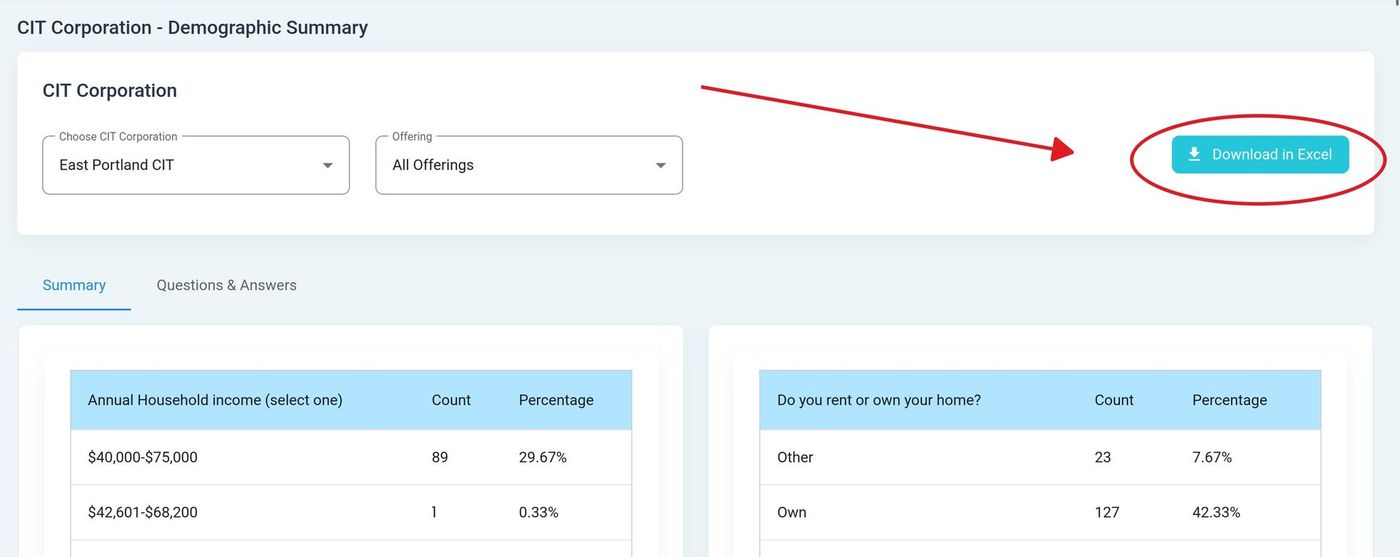Click the 29.67% percentage cell
Image resolution: width=1400 pixels, height=557 pixels.
pyautogui.click(x=543, y=457)
